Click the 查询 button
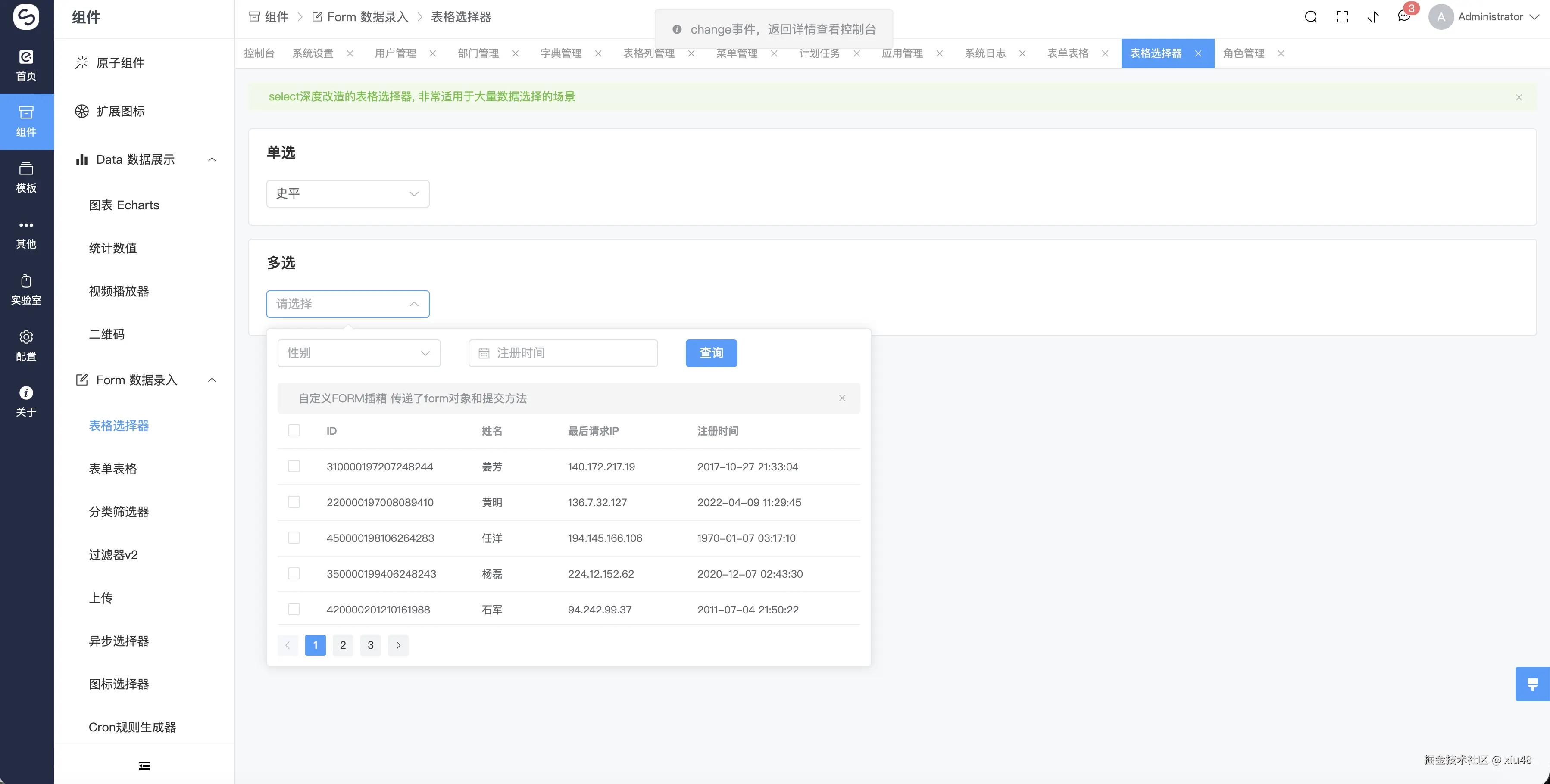Image resolution: width=1550 pixels, height=784 pixels. point(711,353)
